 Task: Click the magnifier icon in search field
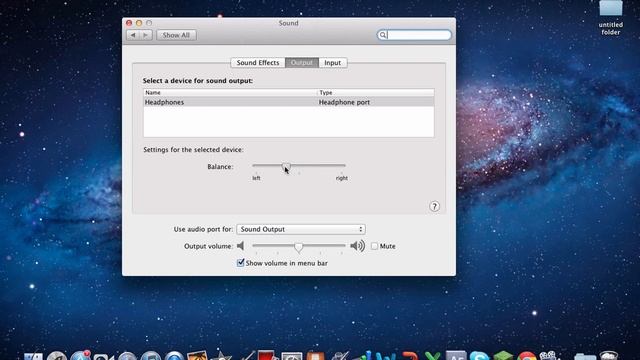(x=382, y=35)
